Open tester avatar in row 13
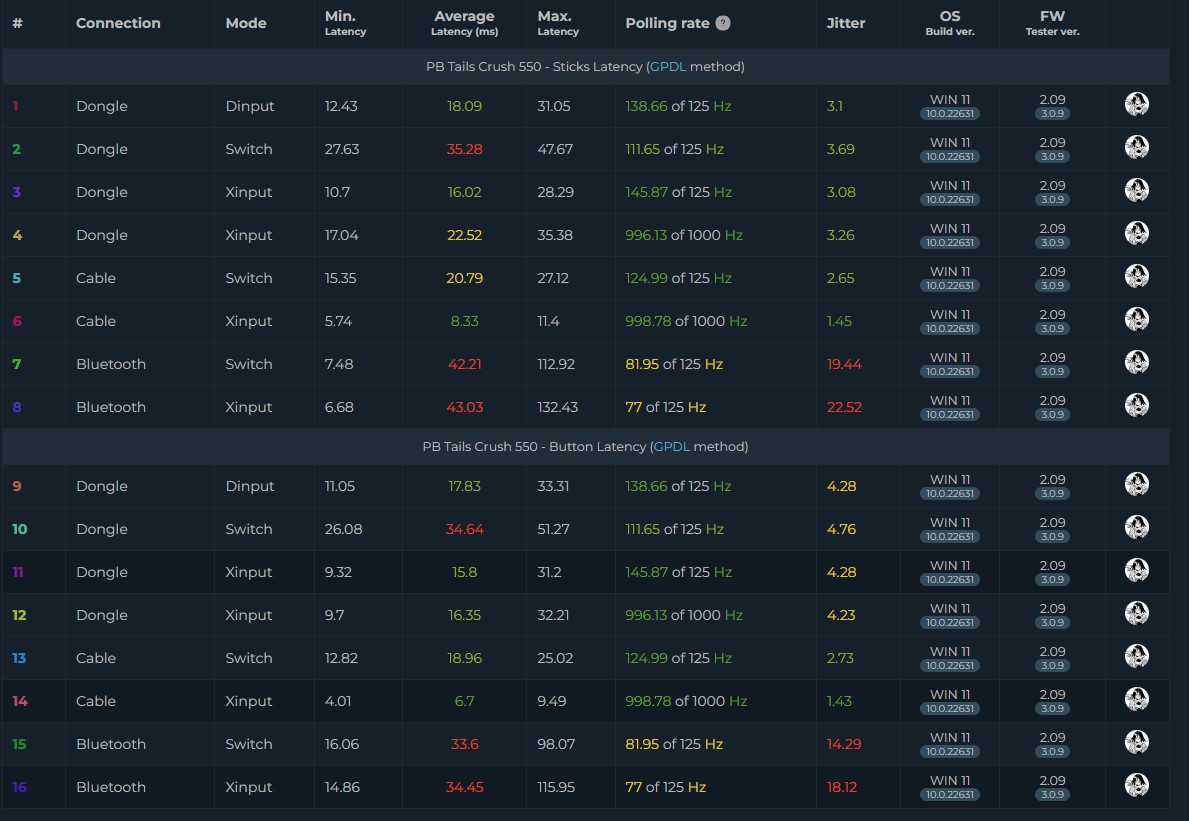The height and width of the screenshot is (821, 1189). (1136, 656)
